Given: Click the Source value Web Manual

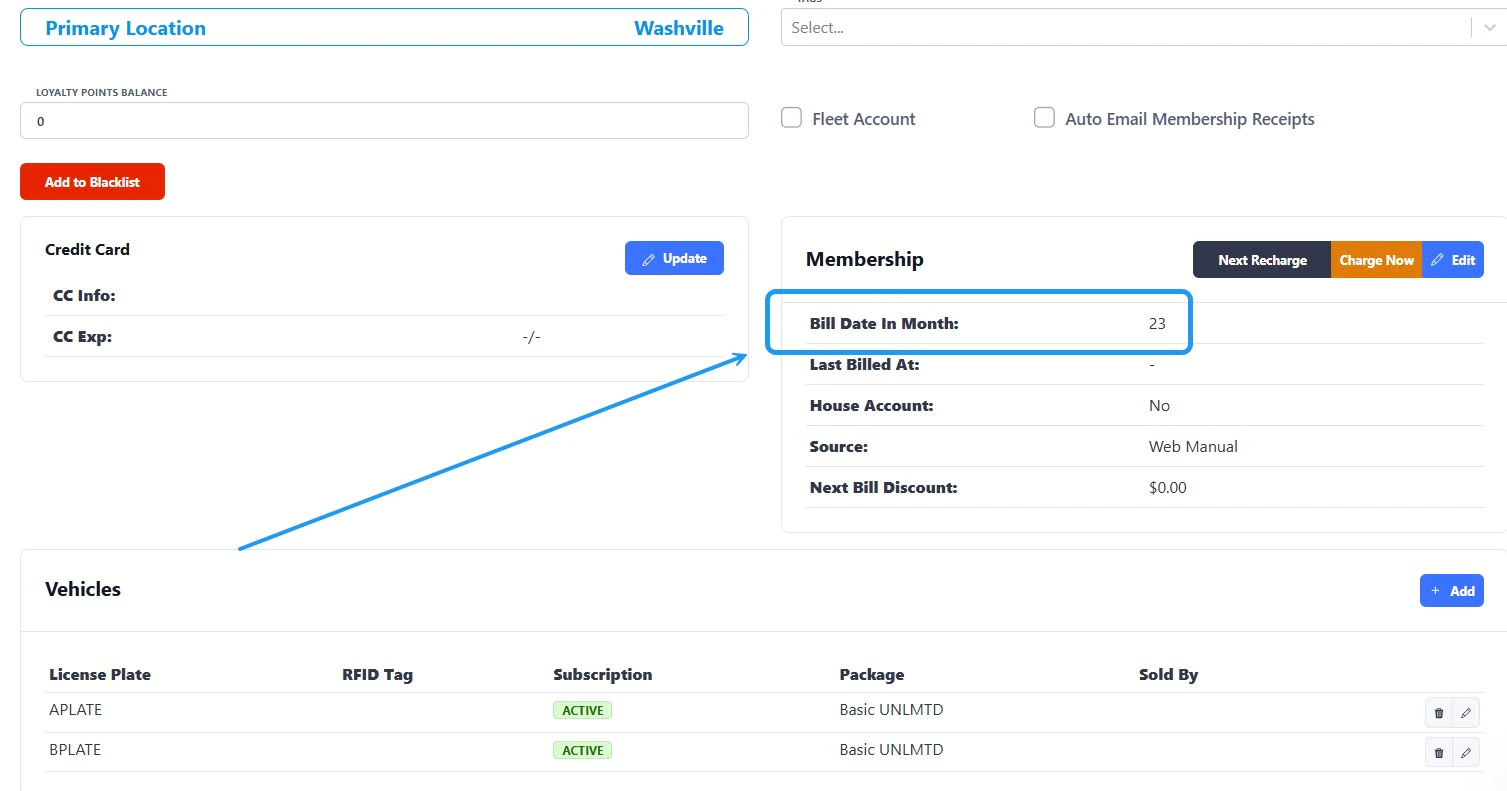Looking at the screenshot, I should pyautogui.click(x=1193, y=447).
